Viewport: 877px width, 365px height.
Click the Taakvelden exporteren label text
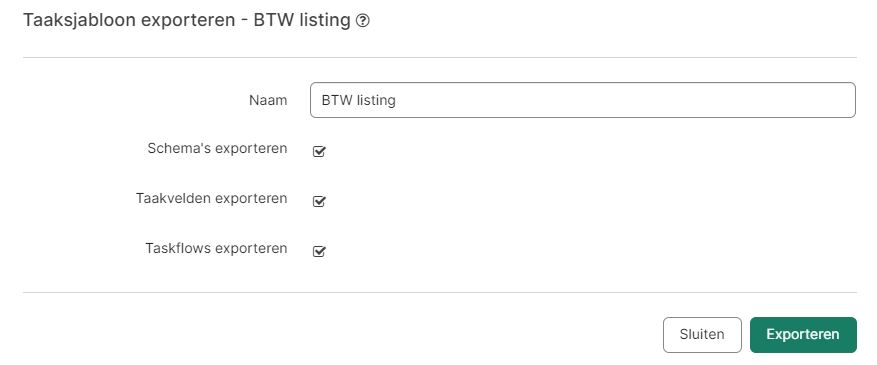(x=211, y=198)
